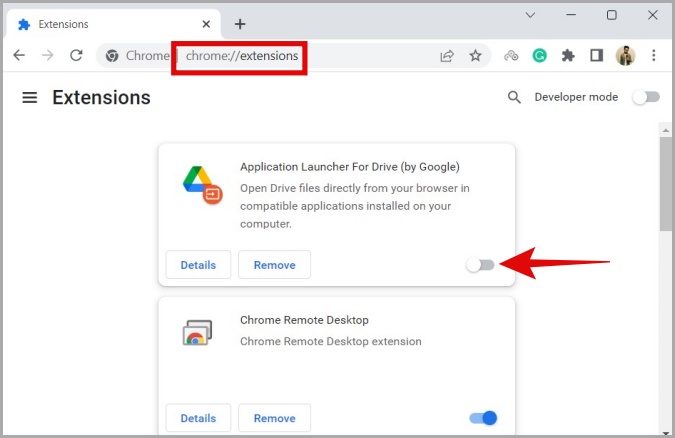The image size is (675, 438).
Task: Go back using the browser back arrow
Action: (19, 55)
